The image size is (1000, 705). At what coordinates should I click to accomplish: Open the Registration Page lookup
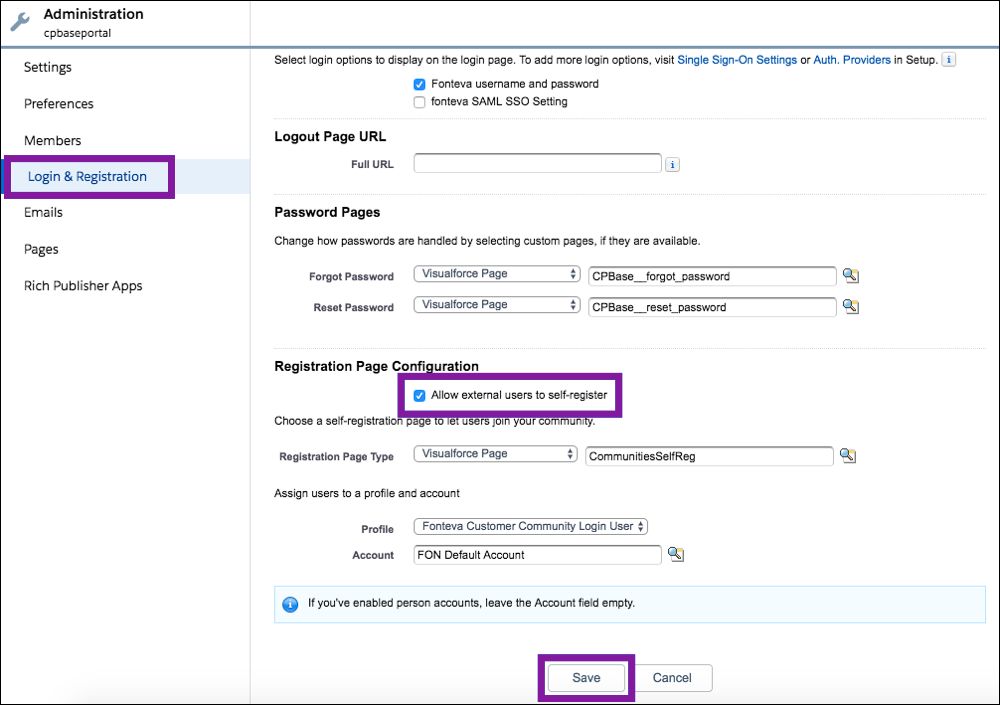pos(847,456)
